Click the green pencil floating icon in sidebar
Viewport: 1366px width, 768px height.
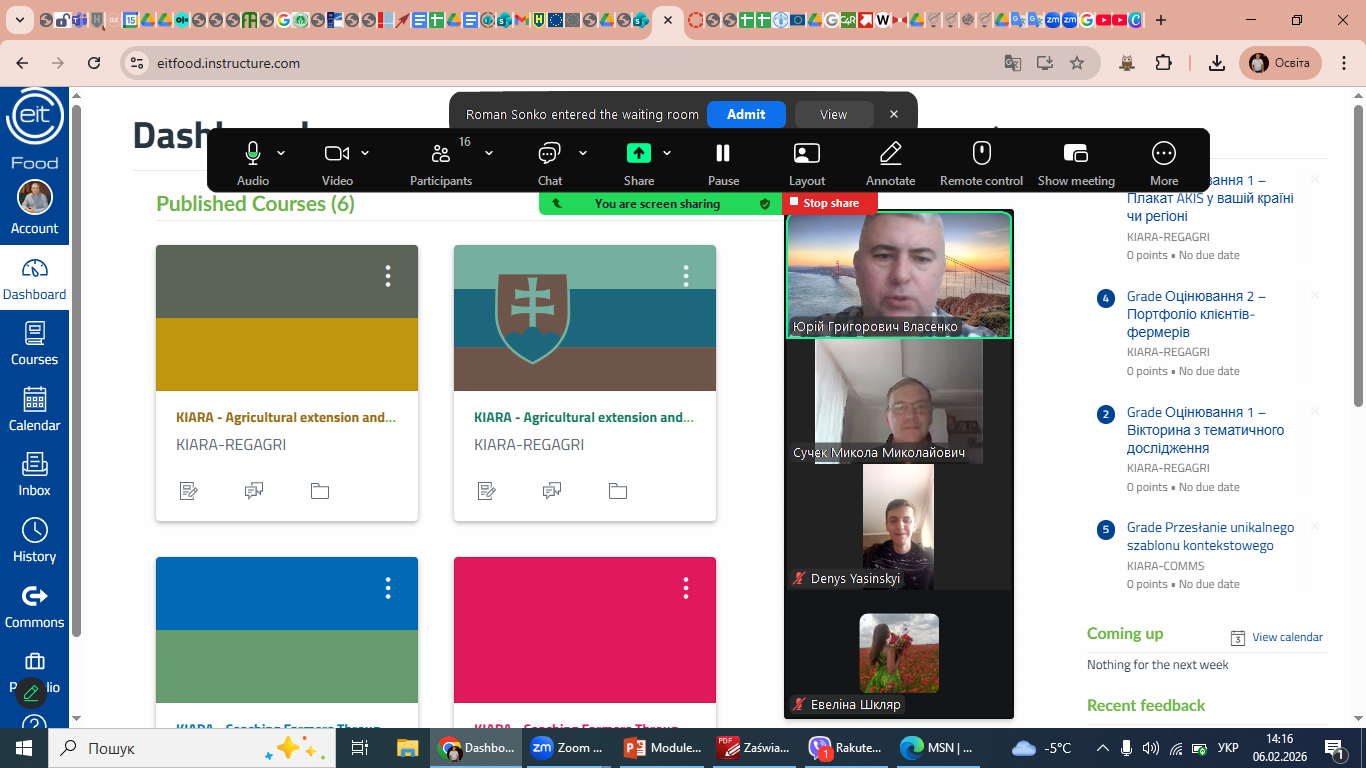click(32, 692)
